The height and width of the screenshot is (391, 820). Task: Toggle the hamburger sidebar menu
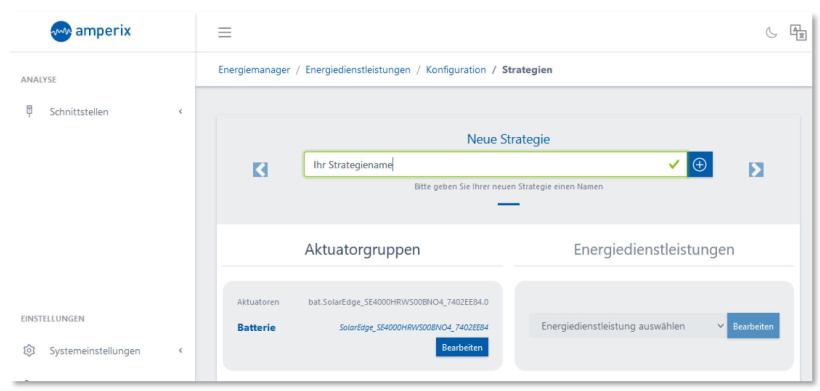coord(225,32)
